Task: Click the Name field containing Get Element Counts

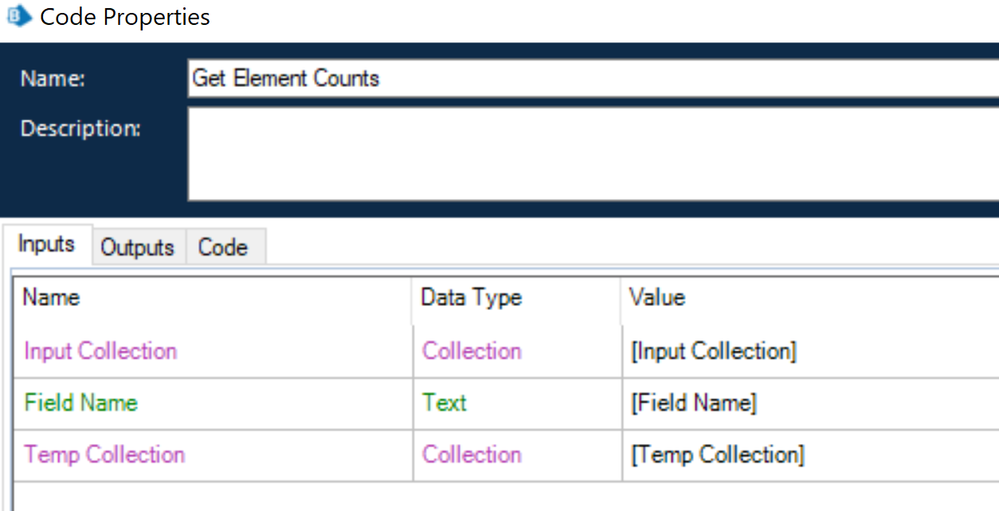Action: pos(592,78)
